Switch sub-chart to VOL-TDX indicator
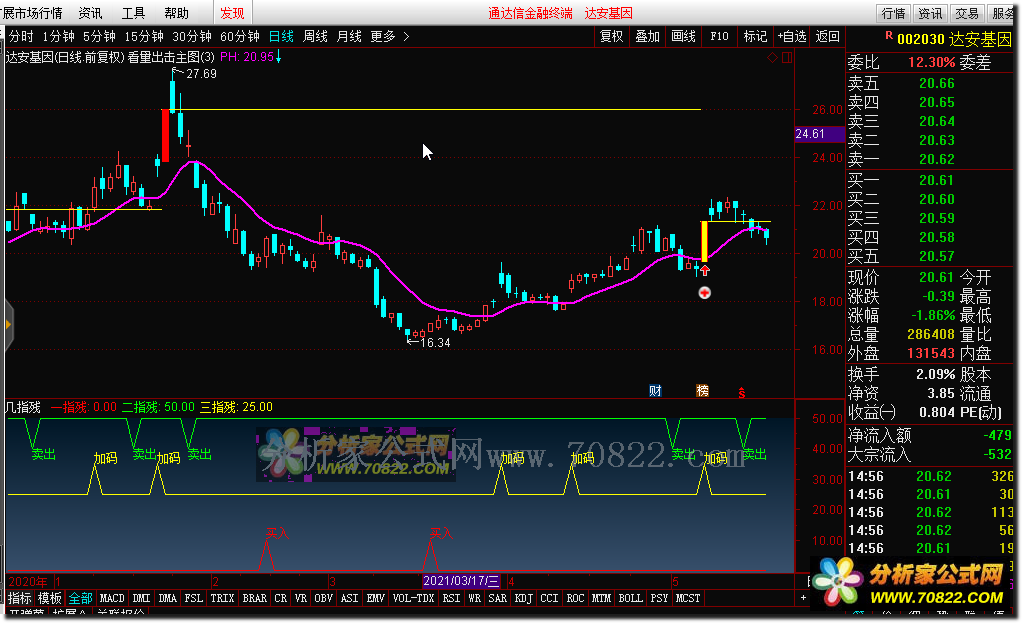Viewport: 1023px width, 623px height. (x=413, y=598)
